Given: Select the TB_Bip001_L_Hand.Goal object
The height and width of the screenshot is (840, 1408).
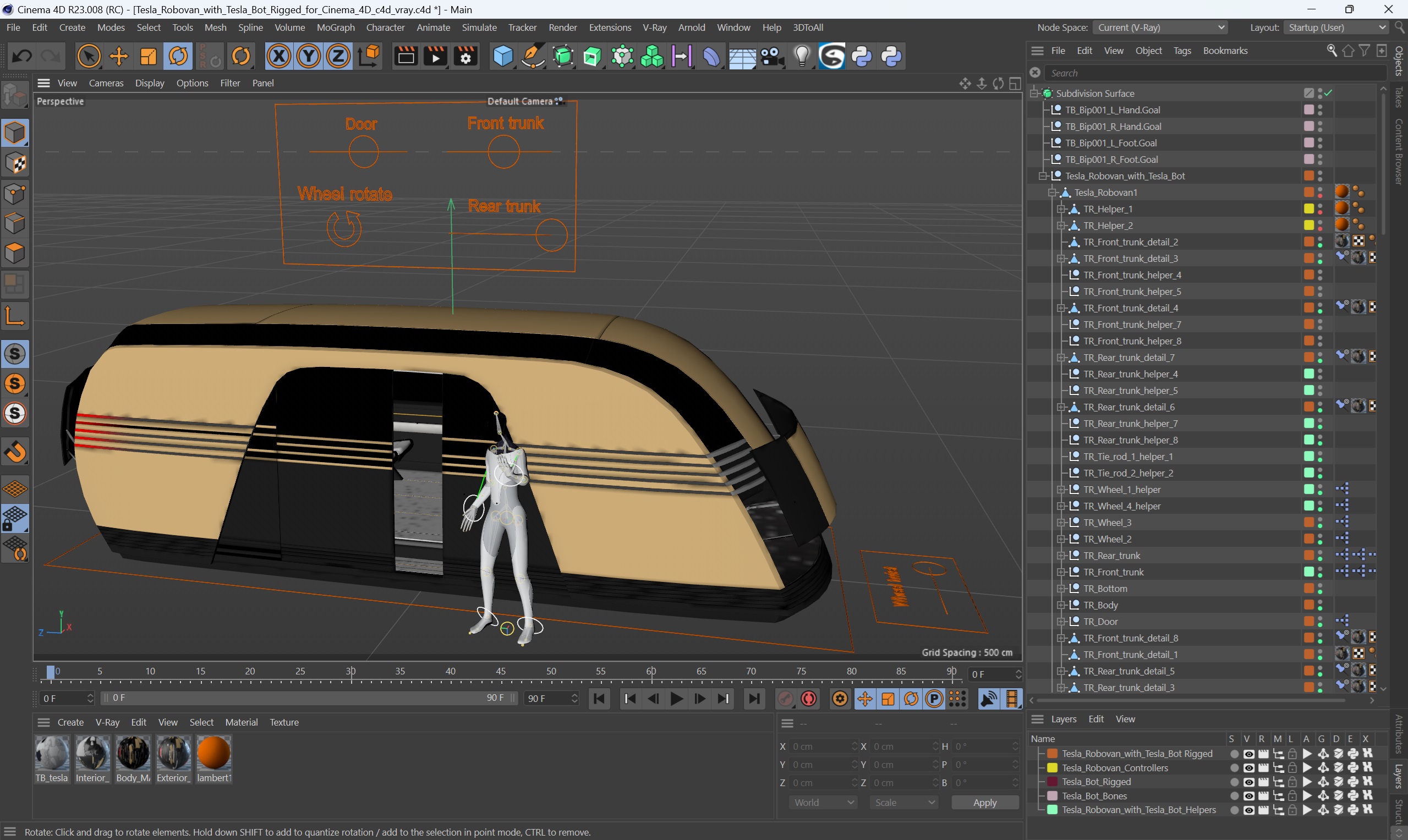Looking at the screenshot, I should (x=1113, y=110).
